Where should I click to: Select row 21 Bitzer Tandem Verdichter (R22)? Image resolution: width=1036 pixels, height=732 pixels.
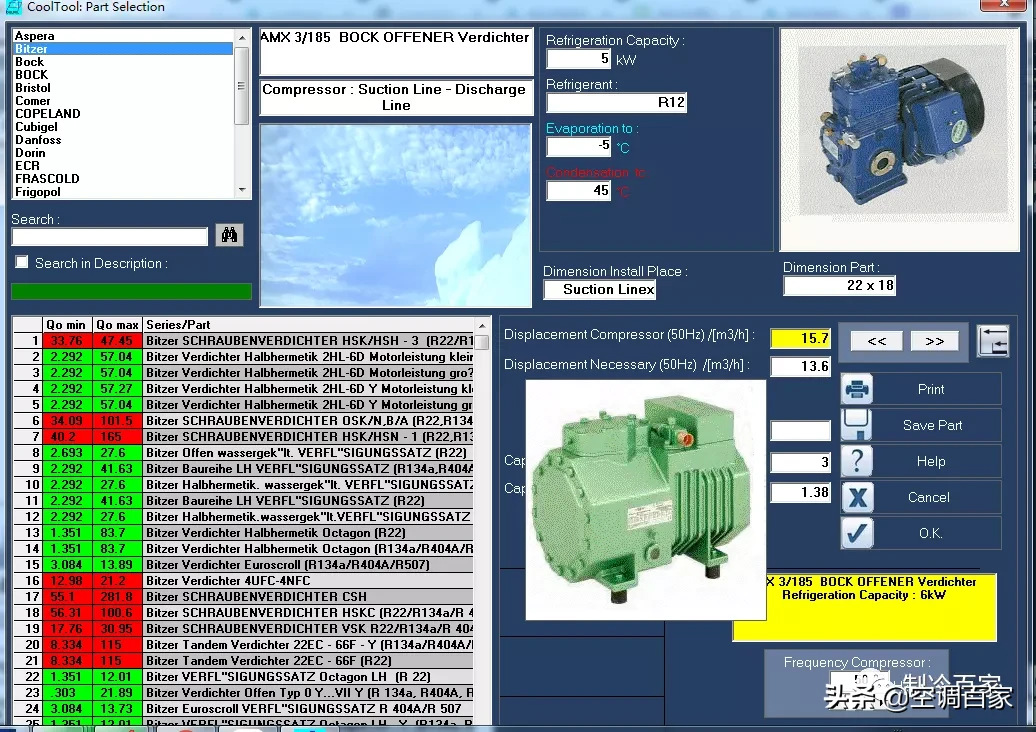[x=243, y=661]
